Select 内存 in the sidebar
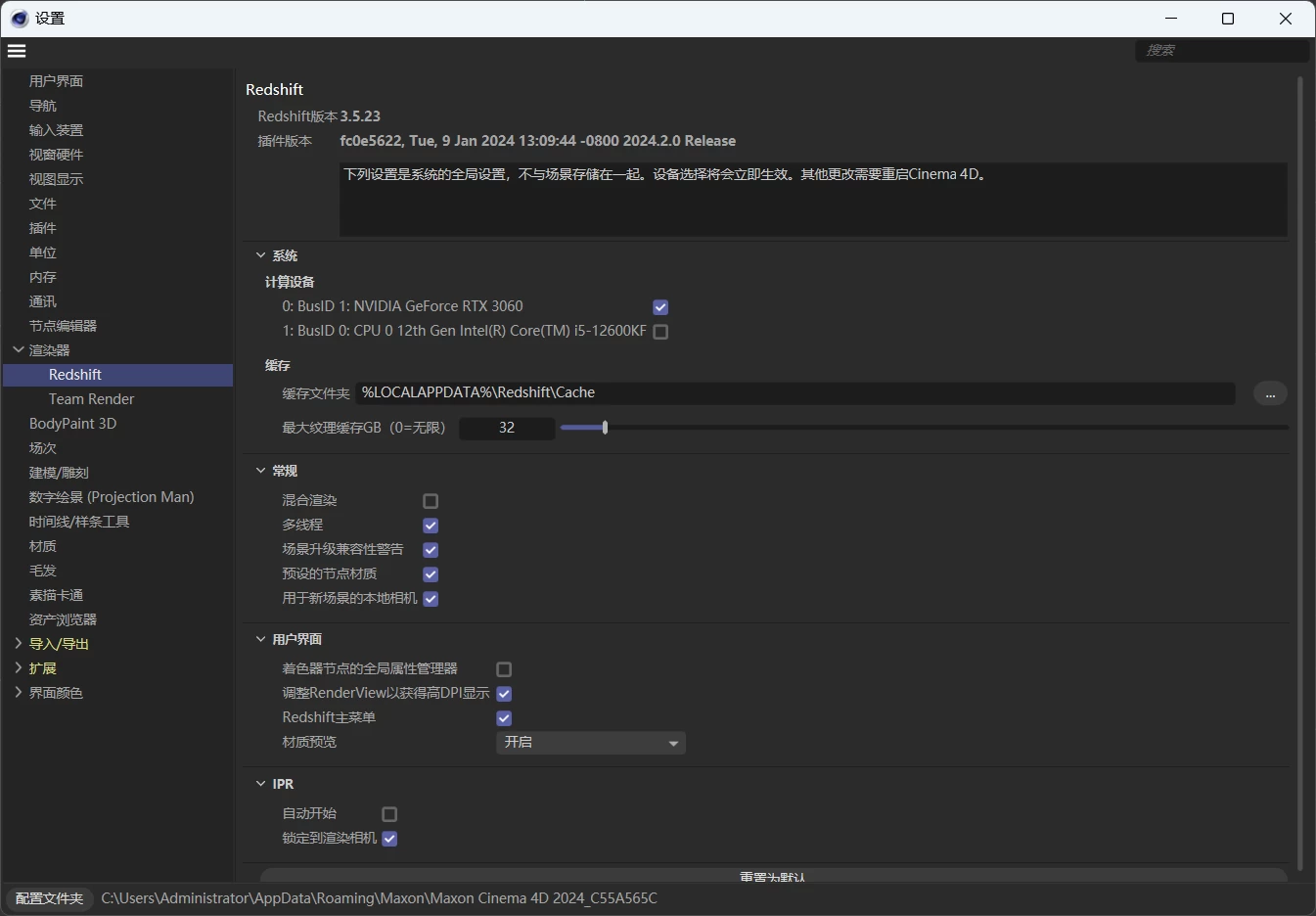Screen dimensions: 1316x916 click(42, 277)
